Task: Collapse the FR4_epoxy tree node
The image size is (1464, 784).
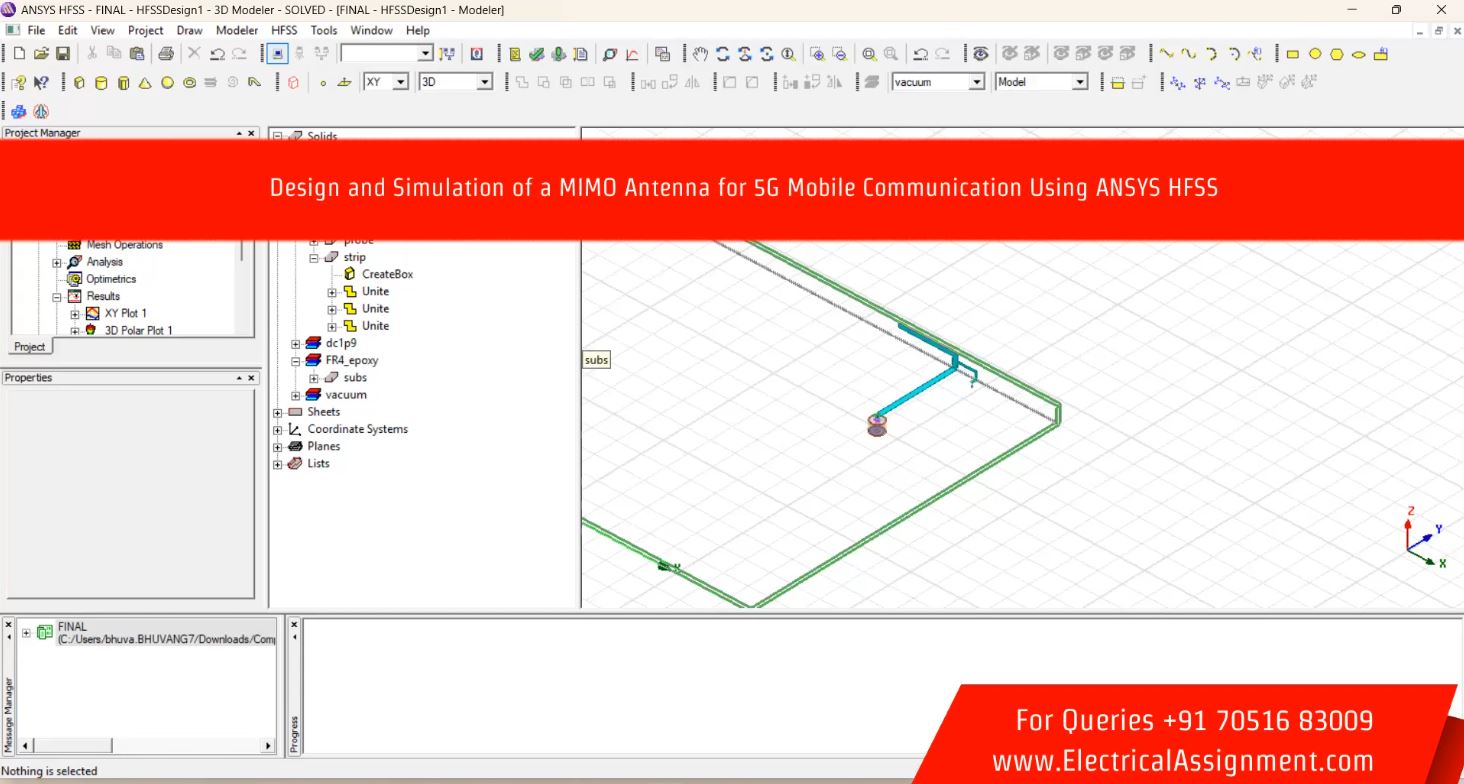Action: click(296, 361)
